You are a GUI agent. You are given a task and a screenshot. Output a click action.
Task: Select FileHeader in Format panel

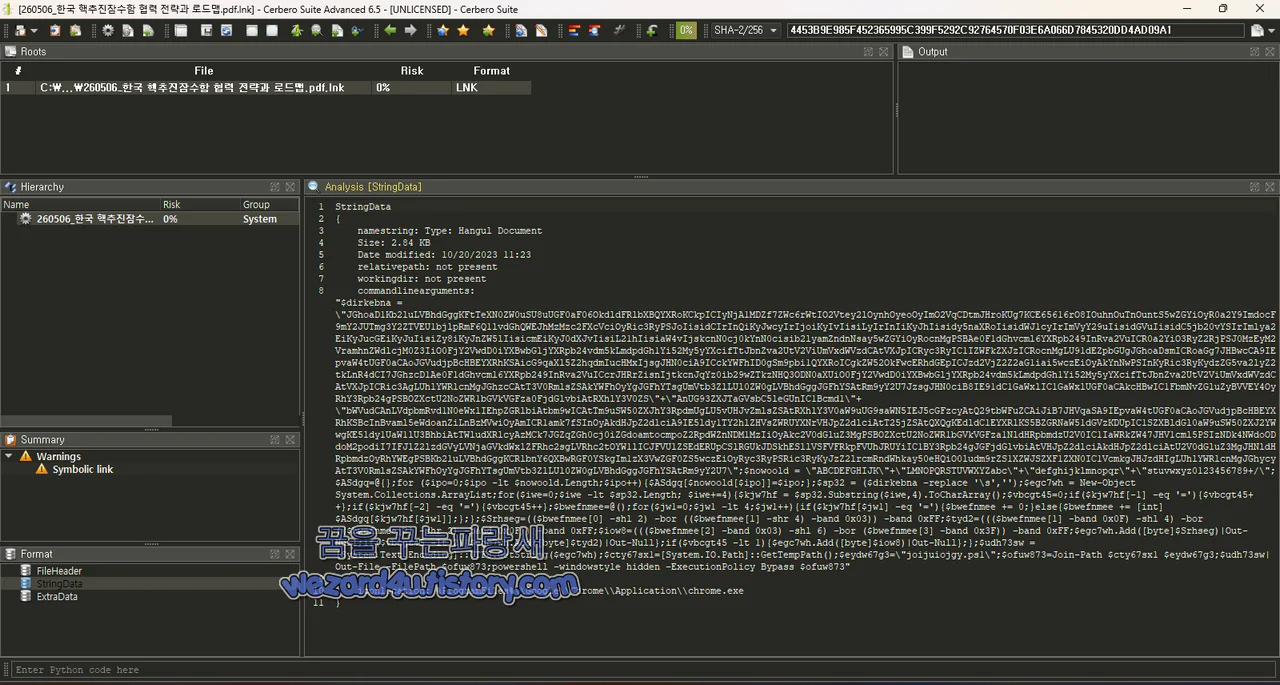coord(59,570)
